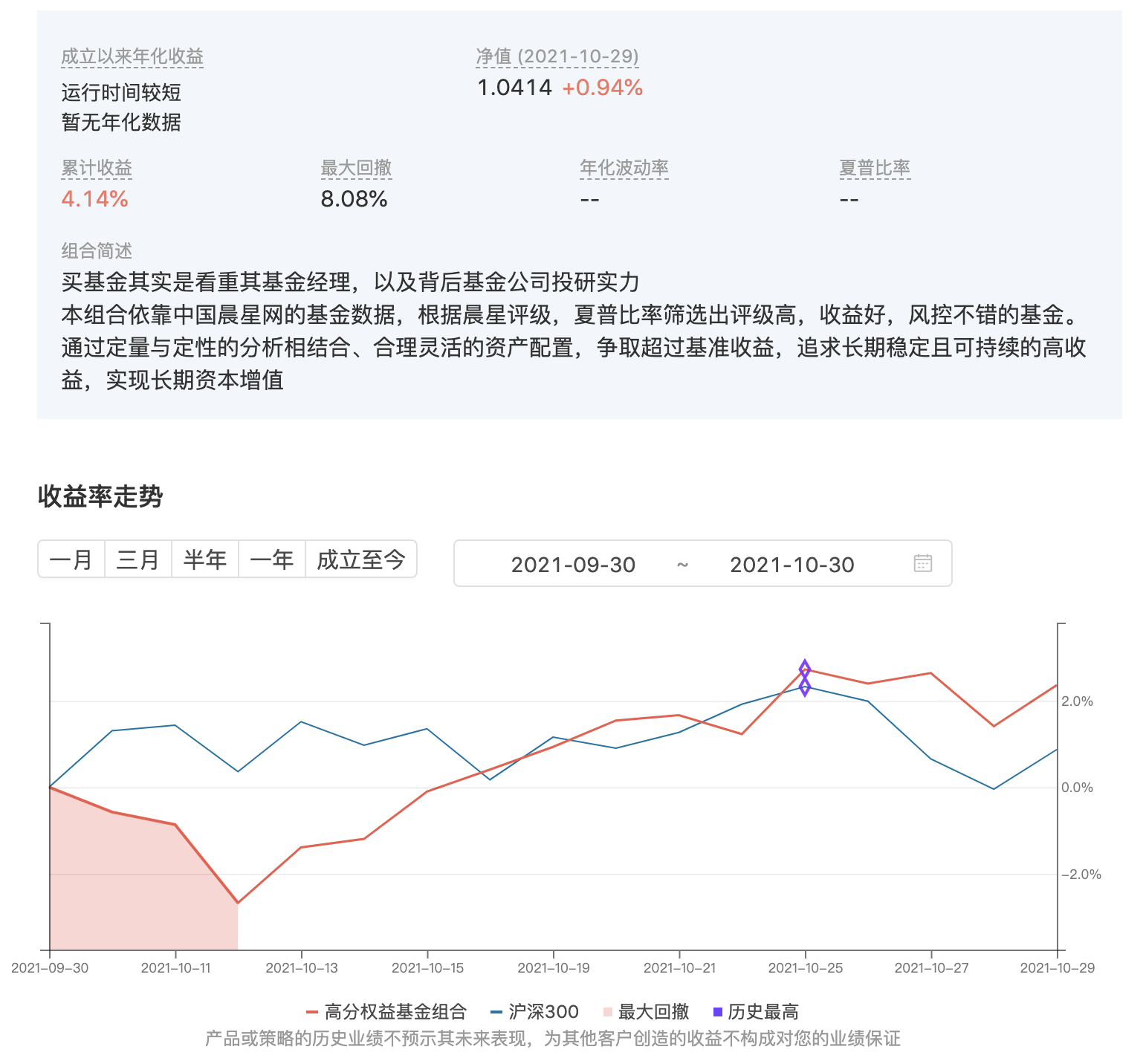
Task: Click the upper purple 历史最高 diamond marker
Action: click(x=805, y=669)
